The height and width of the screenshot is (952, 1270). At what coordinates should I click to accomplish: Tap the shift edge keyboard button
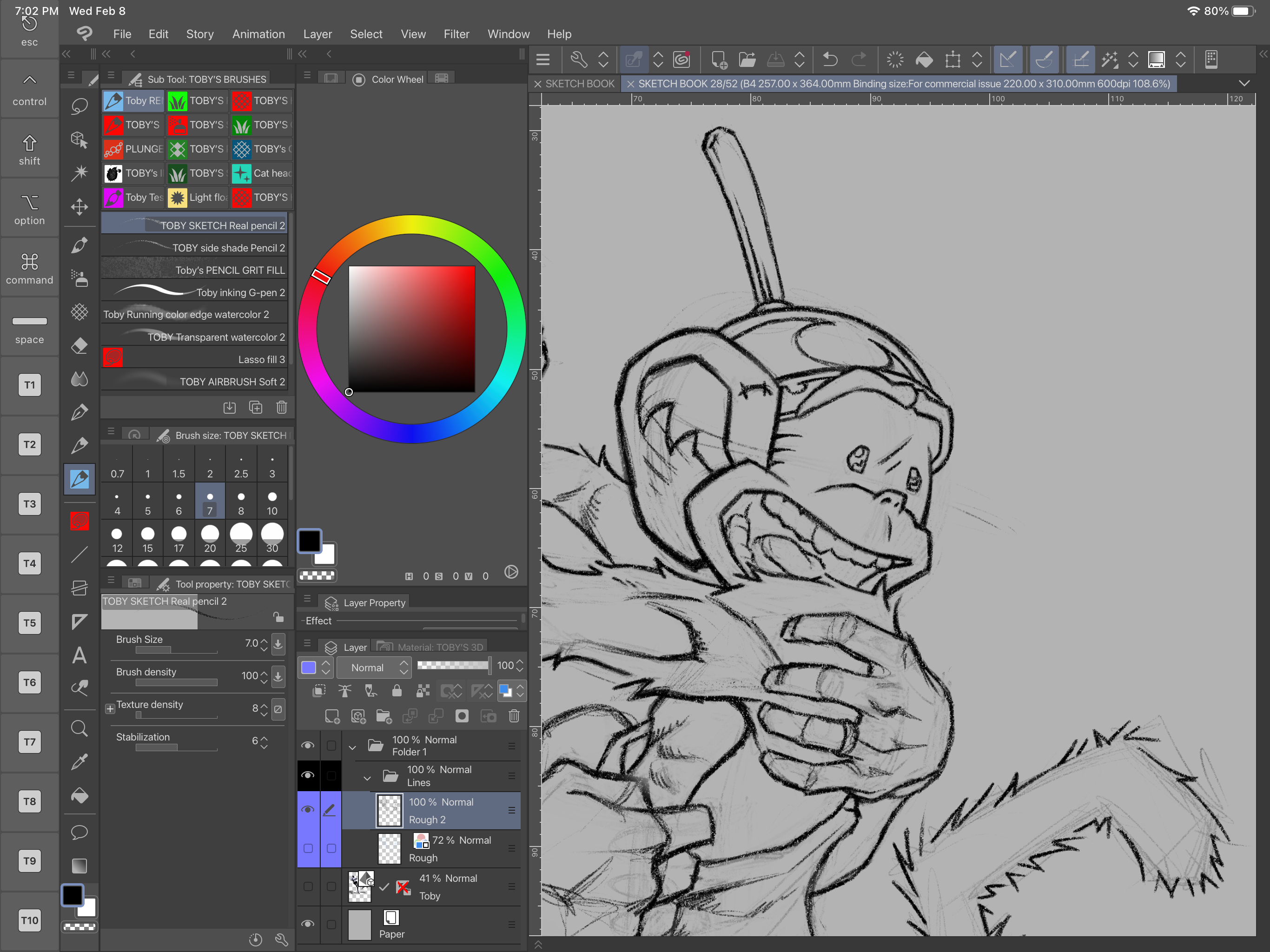click(29, 150)
